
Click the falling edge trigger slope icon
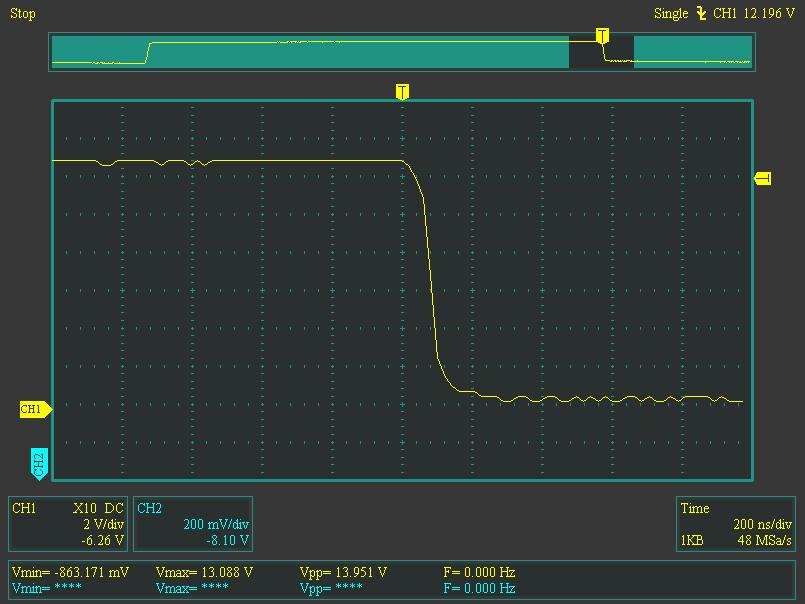click(x=701, y=14)
